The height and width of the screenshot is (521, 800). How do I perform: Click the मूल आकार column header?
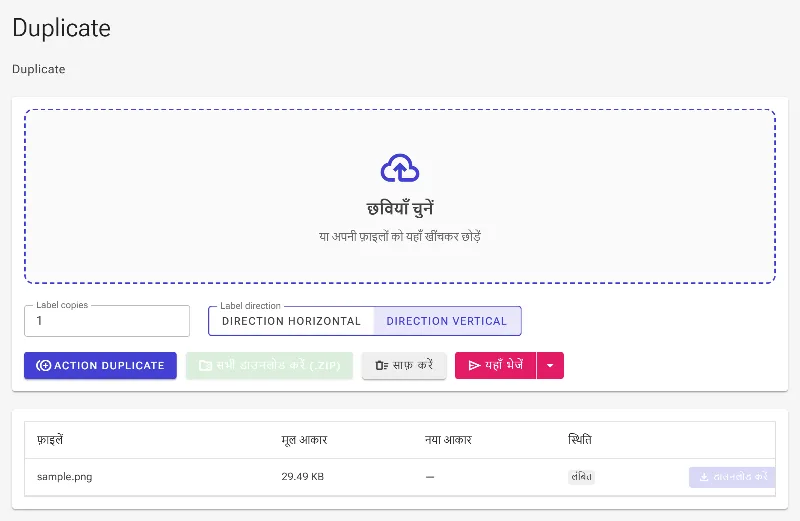click(304, 439)
